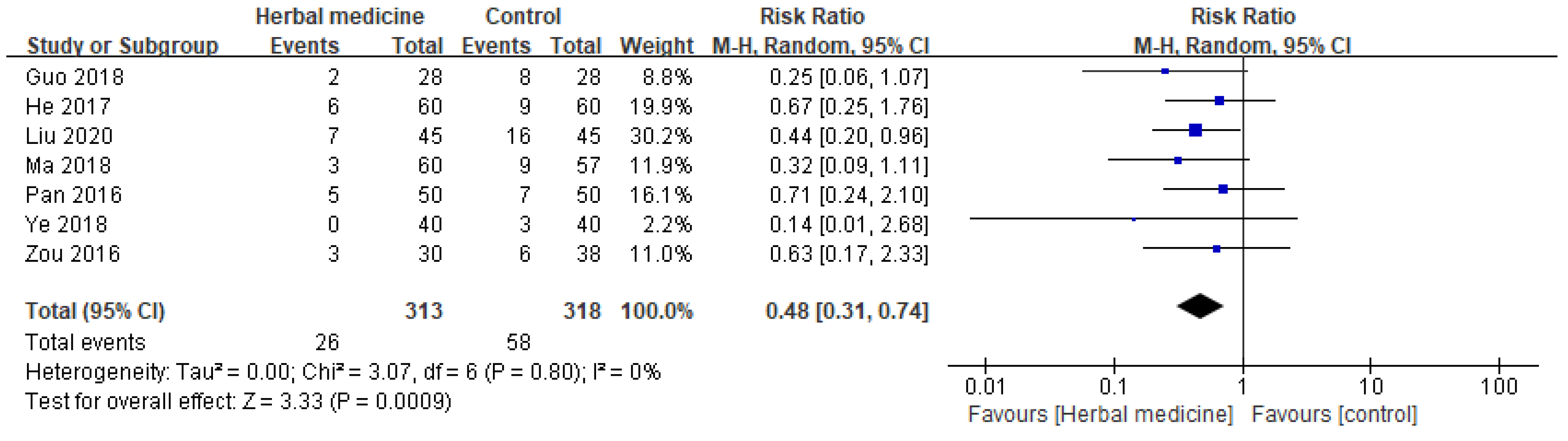Click the Liu 2020 study name

click(69, 135)
